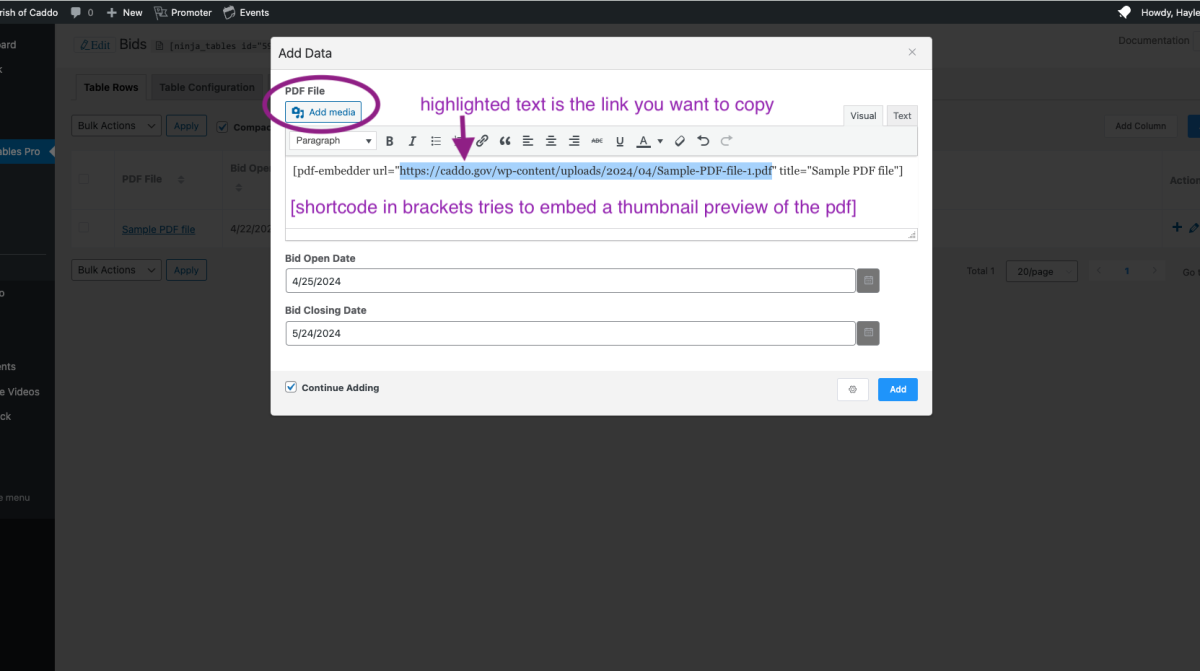This screenshot has height=671, width=1200.
Task: Open the bottom Bulk Actions dropdown
Action: tap(117, 270)
